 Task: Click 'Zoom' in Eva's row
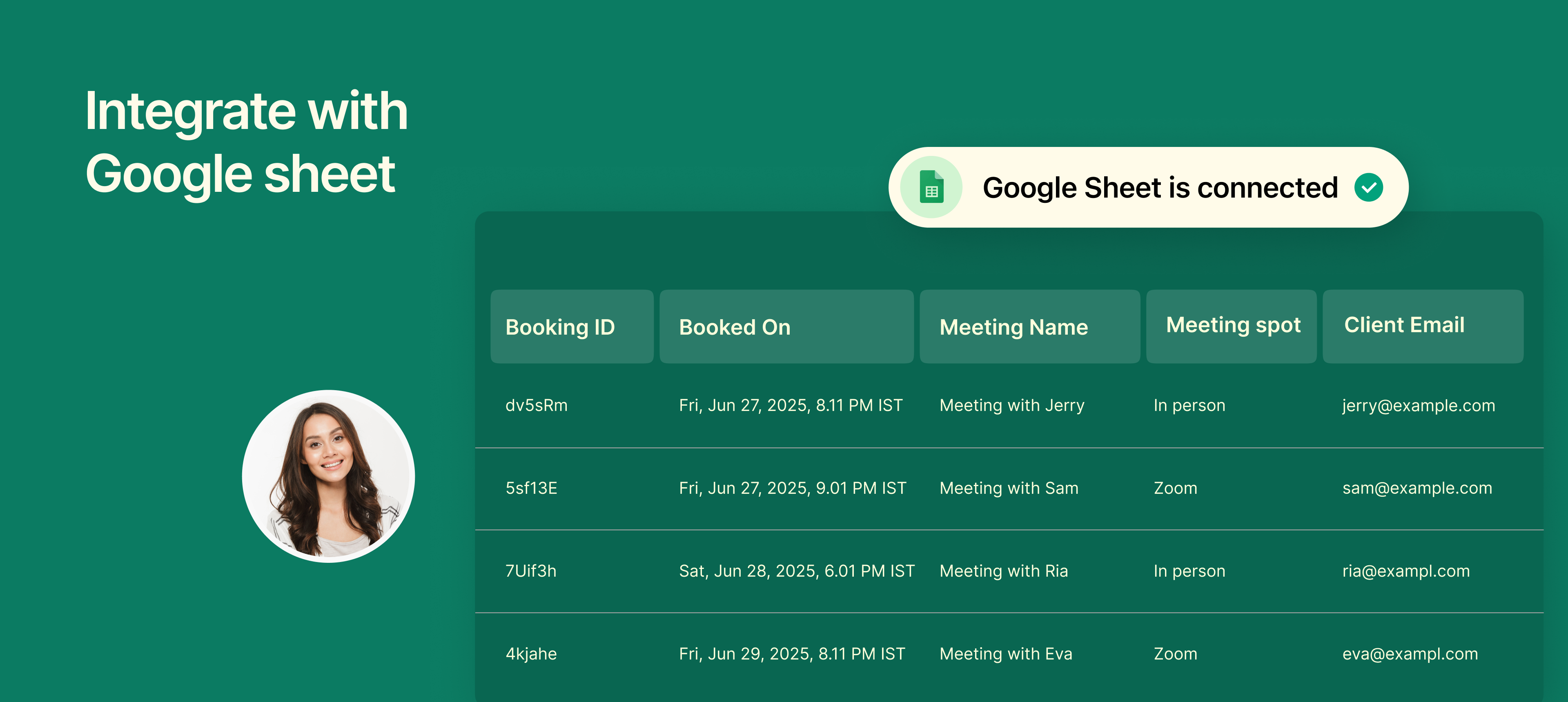coord(1176,653)
